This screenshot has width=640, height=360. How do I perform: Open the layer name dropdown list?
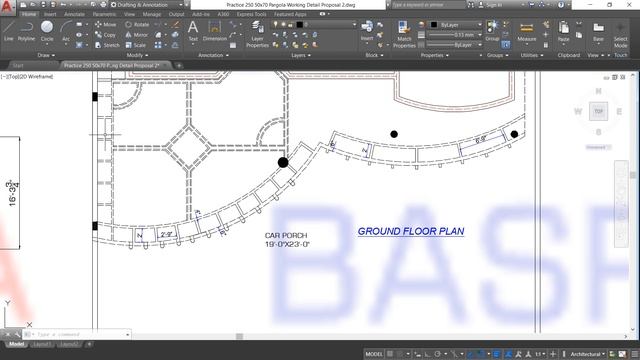313,24
